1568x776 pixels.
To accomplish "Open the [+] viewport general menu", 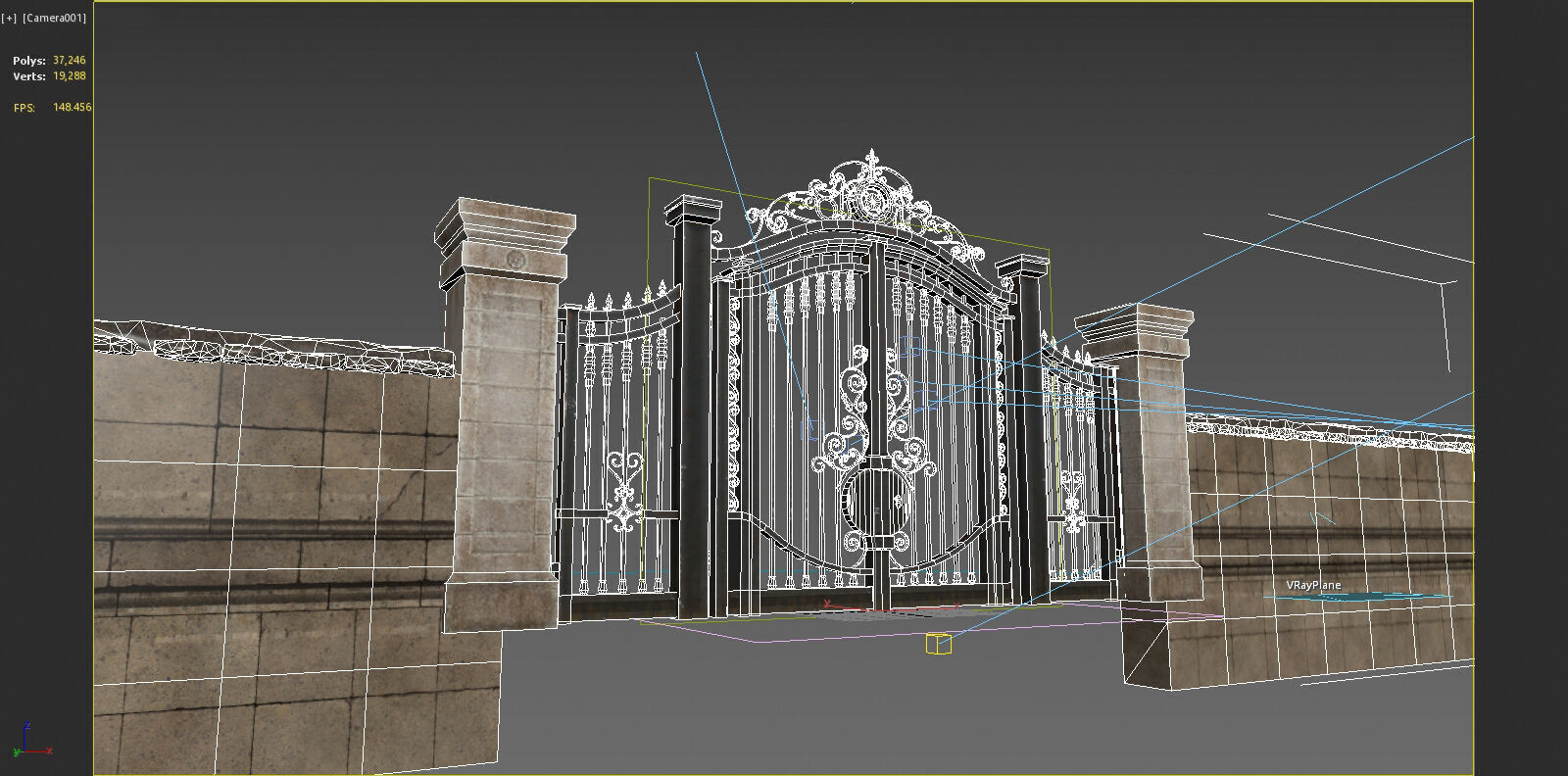I will click(x=10, y=18).
